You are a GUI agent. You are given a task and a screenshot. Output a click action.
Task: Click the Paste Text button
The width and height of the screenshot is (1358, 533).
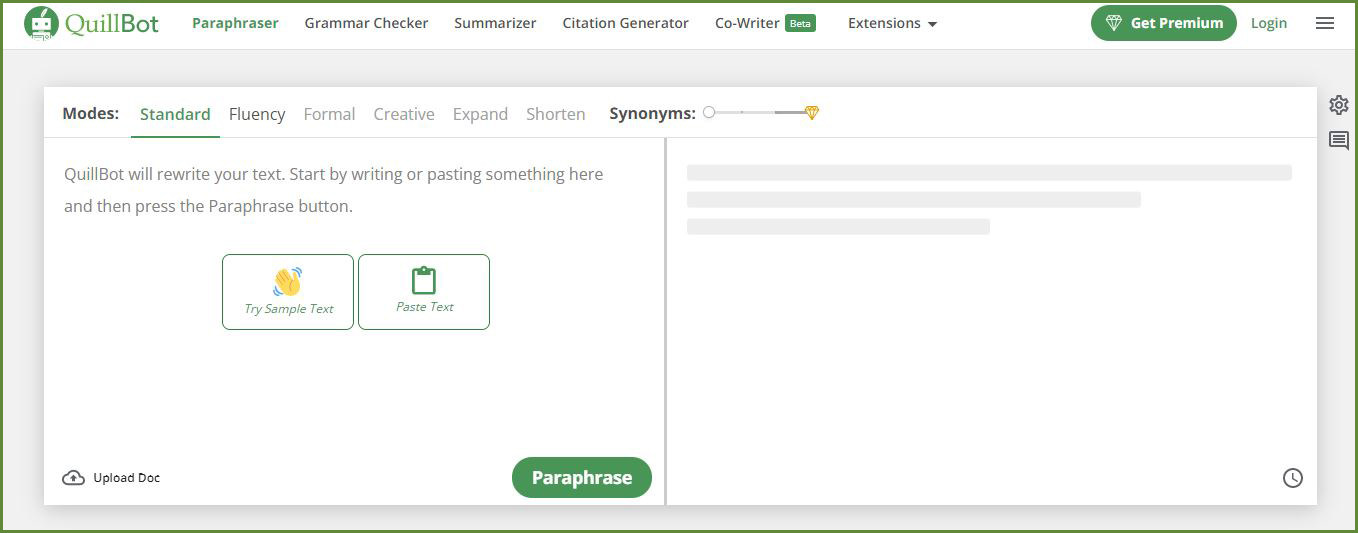424,292
